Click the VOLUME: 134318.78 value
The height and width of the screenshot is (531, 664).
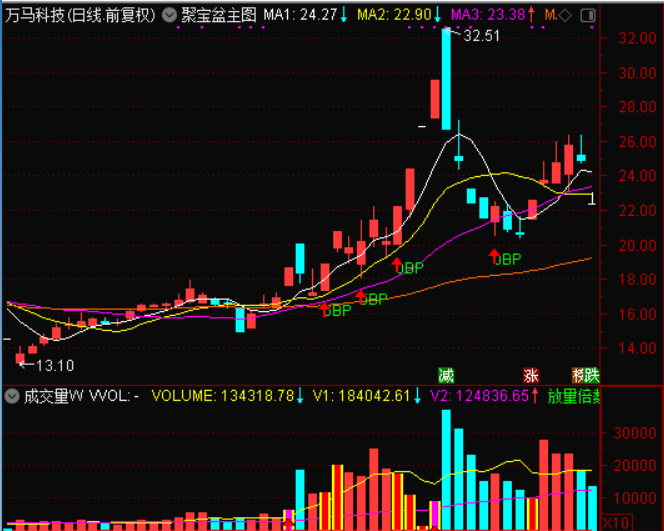(223, 396)
